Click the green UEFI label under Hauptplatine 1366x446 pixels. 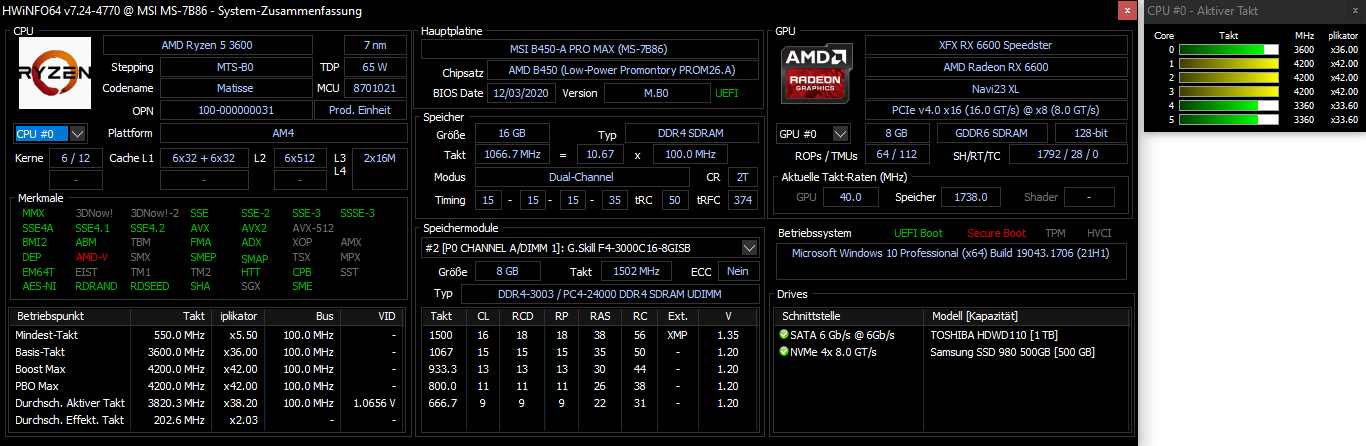pos(727,93)
